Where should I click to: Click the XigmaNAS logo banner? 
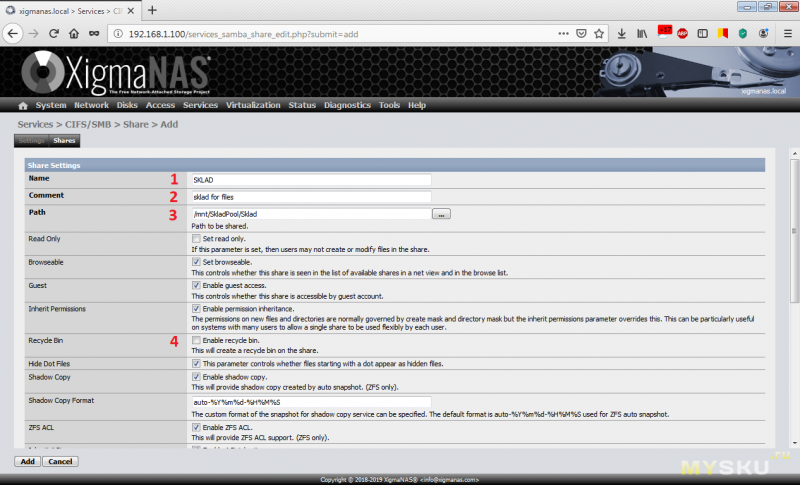[x=115, y=73]
